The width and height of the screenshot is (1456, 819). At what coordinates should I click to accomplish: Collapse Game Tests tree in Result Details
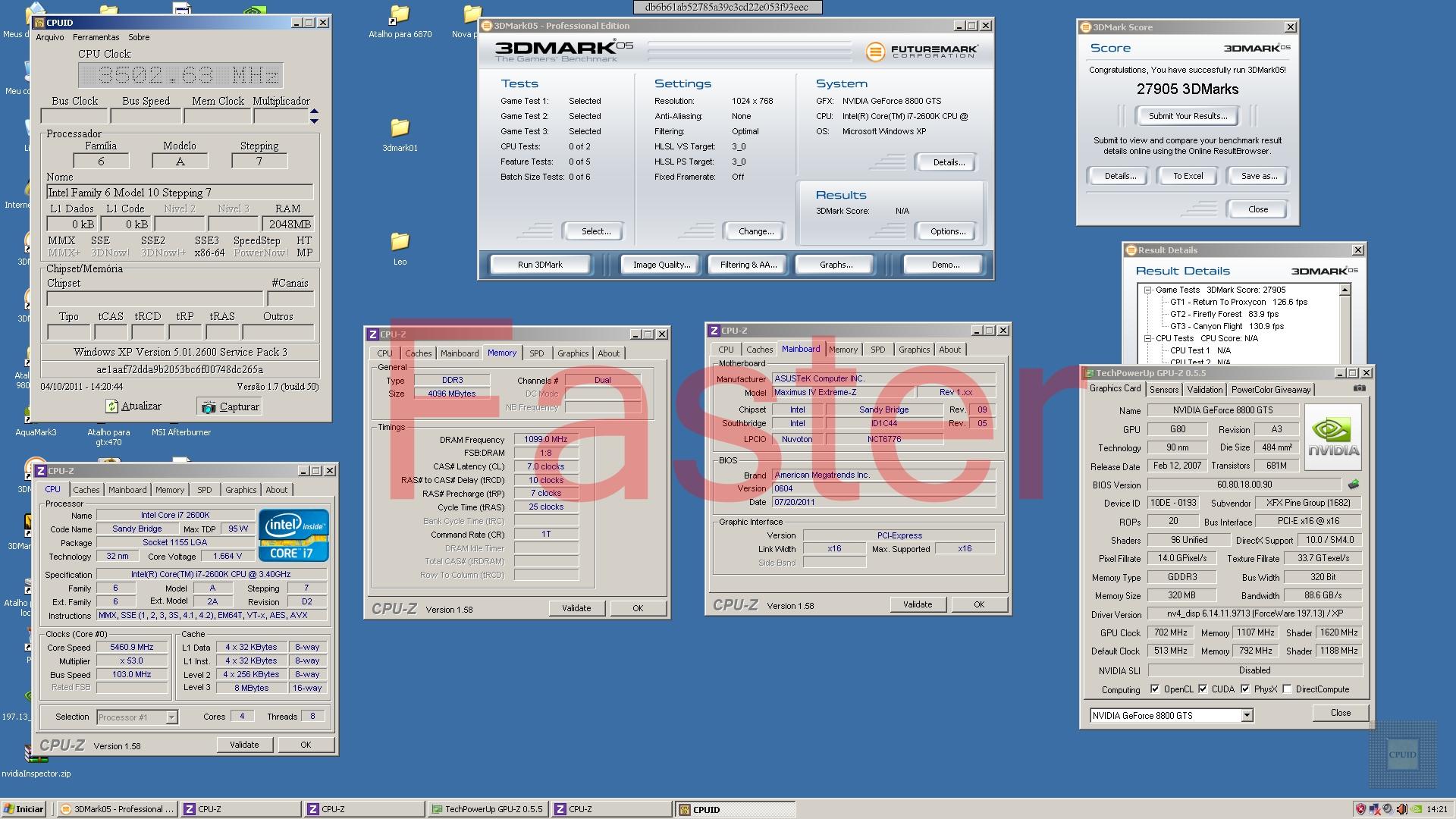[1147, 290]
